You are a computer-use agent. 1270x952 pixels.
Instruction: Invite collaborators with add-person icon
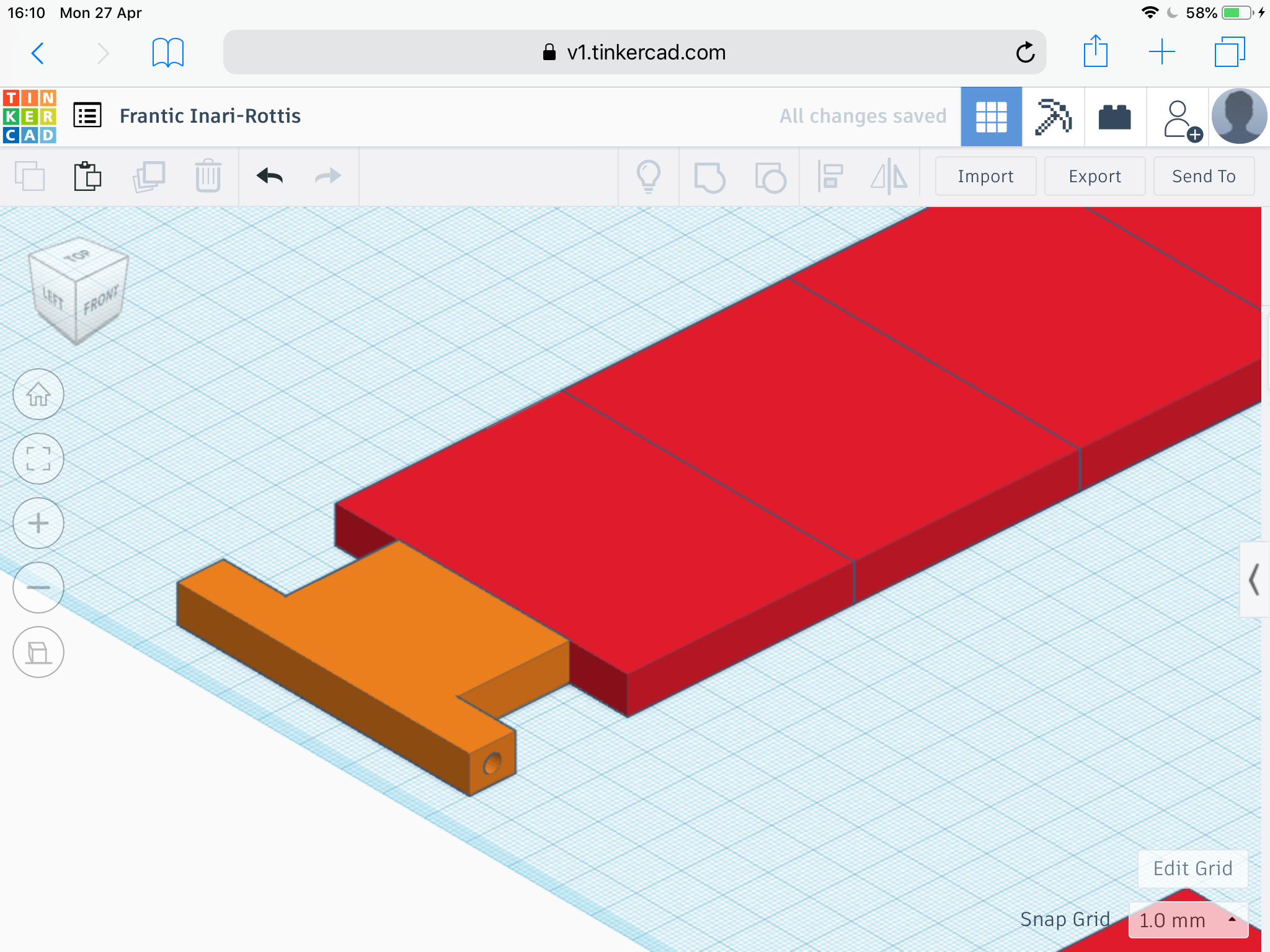(x=1181, y=119)
